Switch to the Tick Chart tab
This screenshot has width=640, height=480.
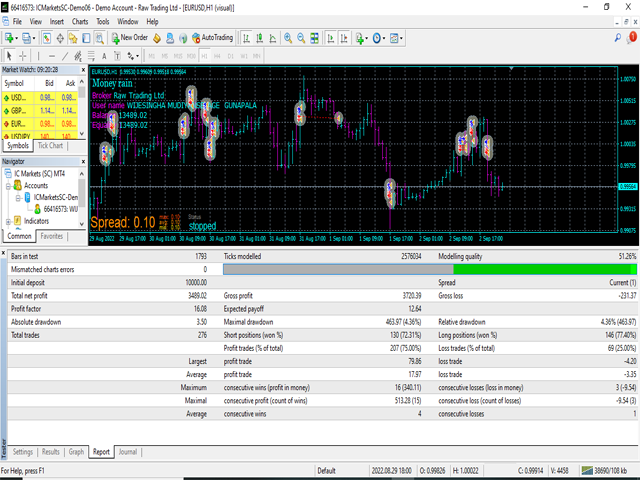pos(50,146)
